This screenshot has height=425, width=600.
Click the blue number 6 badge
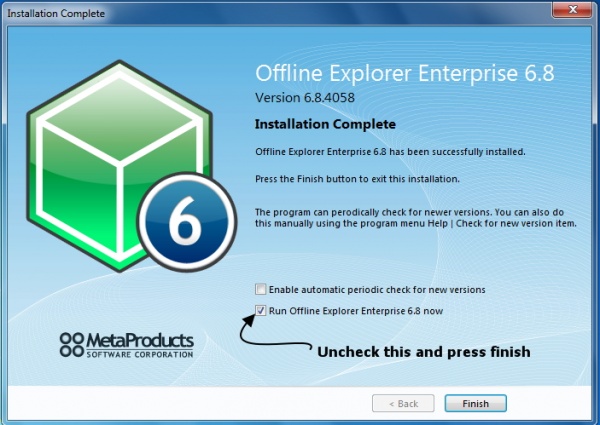187,223
